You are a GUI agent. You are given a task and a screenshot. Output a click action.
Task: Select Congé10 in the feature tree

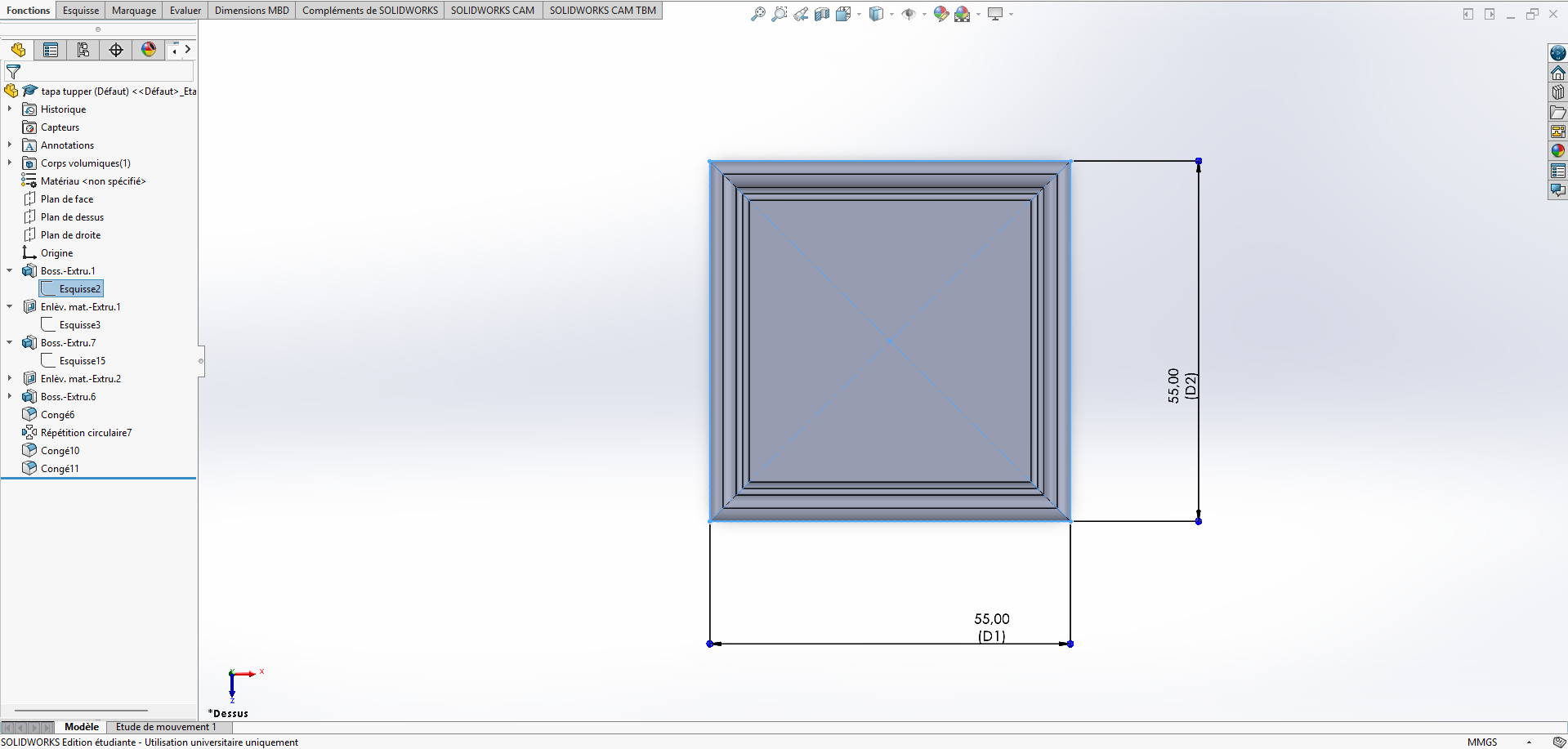click(60, 451)
